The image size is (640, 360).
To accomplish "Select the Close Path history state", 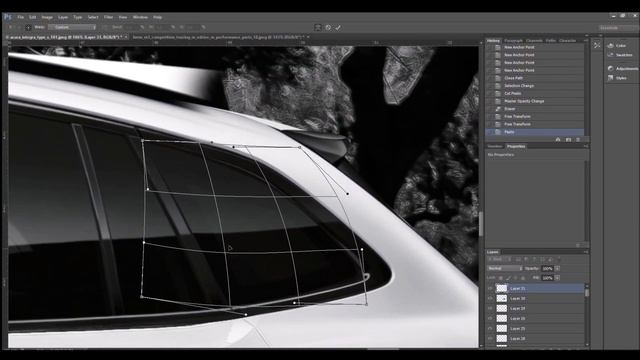I will [x=535, y=78].
